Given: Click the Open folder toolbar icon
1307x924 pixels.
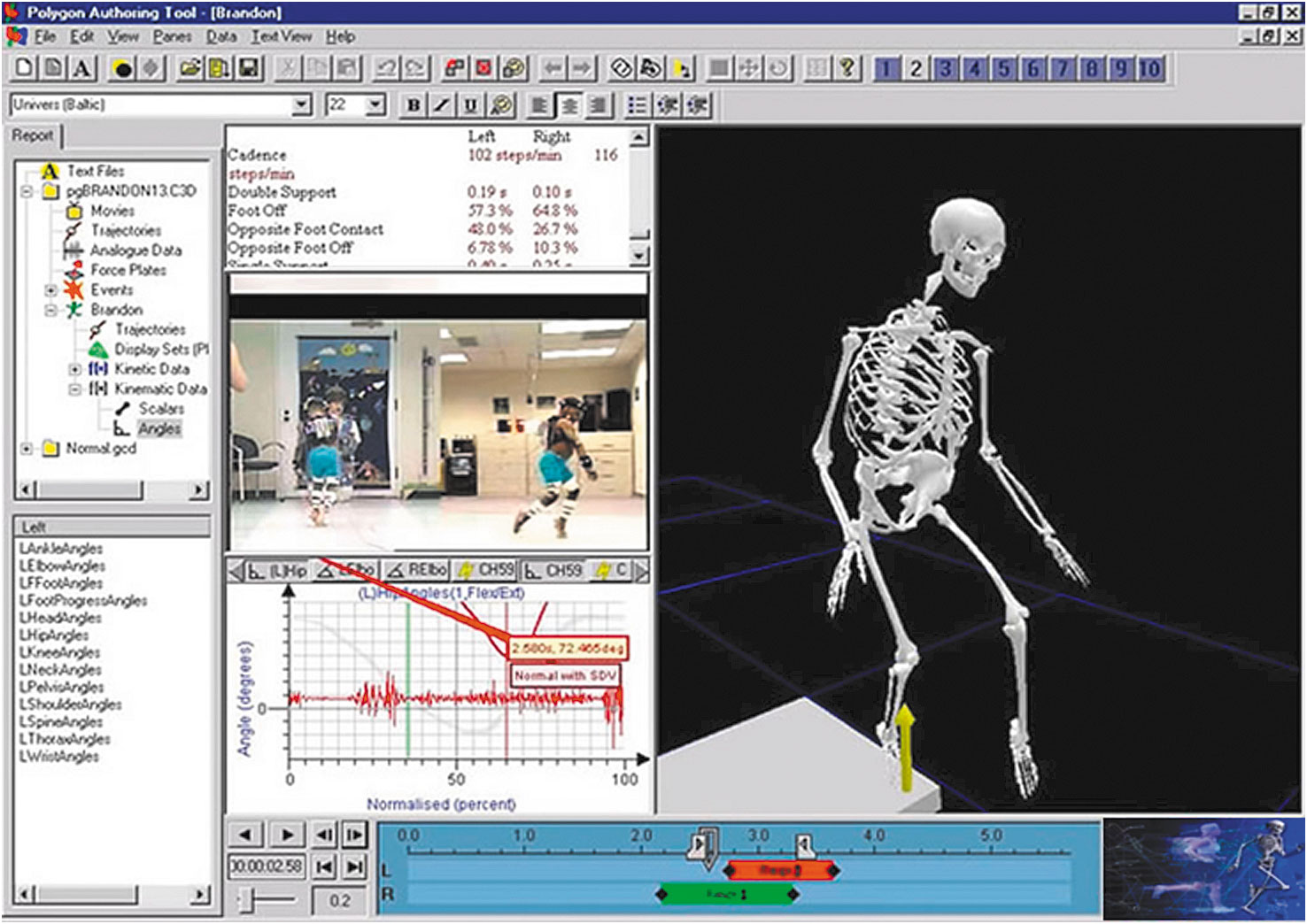Looking at the screenshot, I should (x=189, y=69).
